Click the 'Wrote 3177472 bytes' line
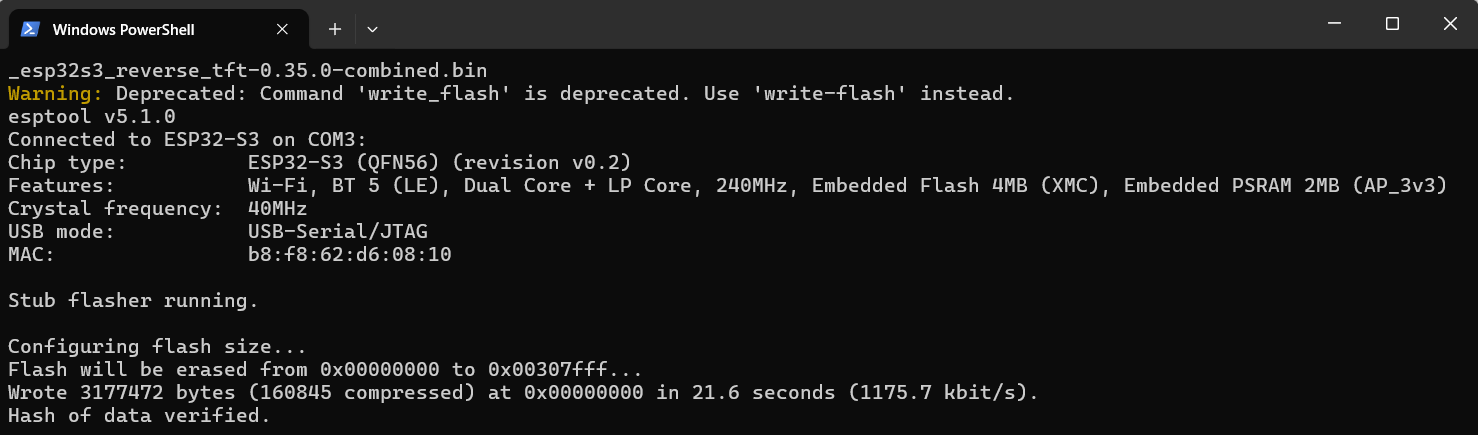Image resolution: width=1478 pixels, height=435 pixels. click(x=523, y=393)
